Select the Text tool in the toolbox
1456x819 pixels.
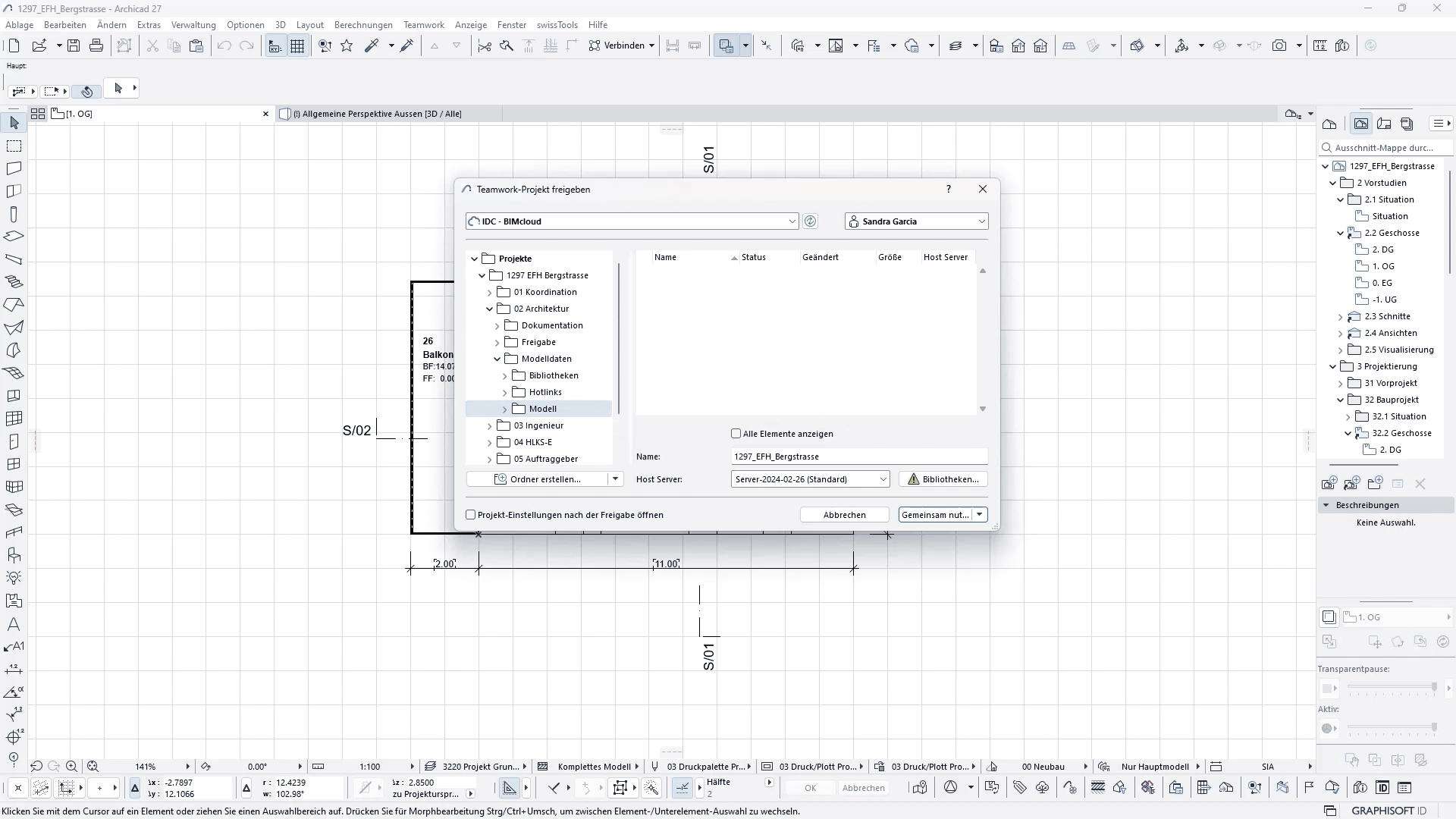[14, 624]
